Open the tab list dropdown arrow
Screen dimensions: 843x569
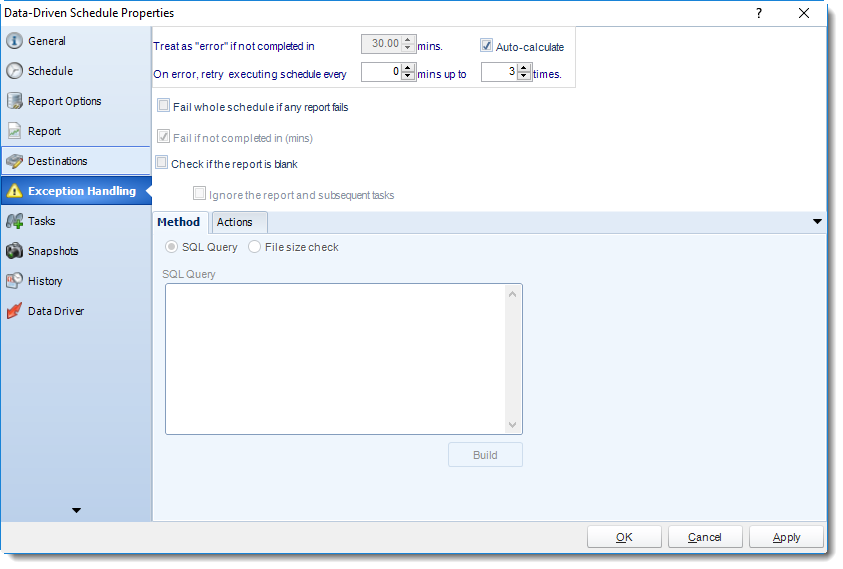click(x=817, y=222)
